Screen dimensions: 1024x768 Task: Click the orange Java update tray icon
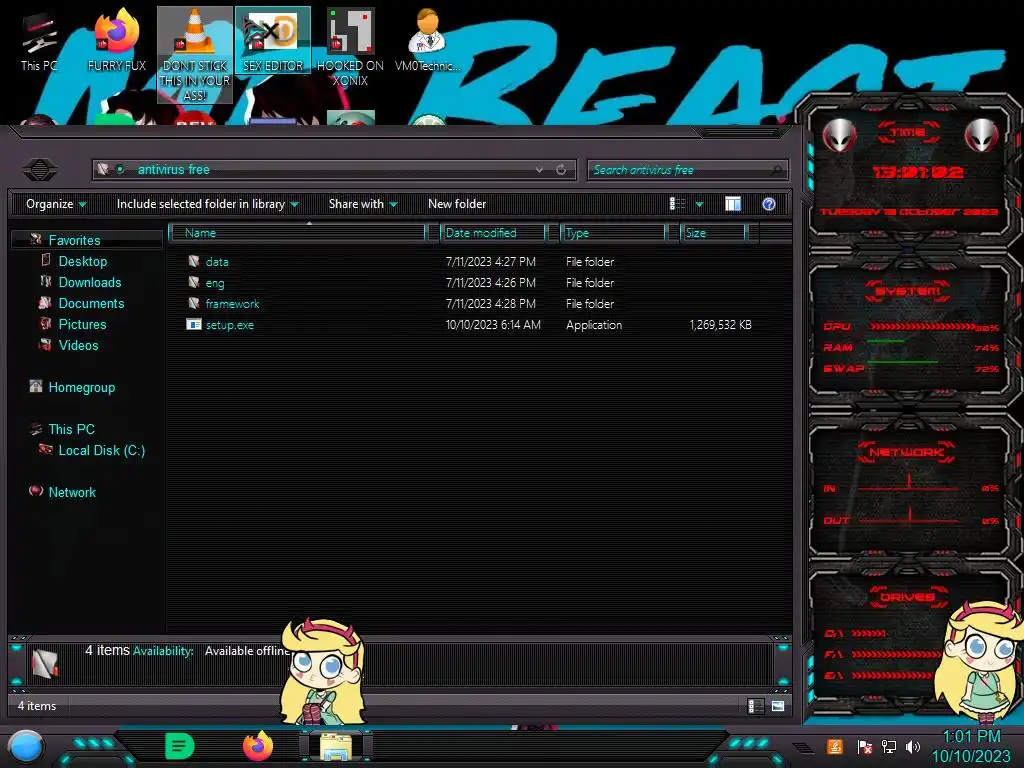coord(835,746)
